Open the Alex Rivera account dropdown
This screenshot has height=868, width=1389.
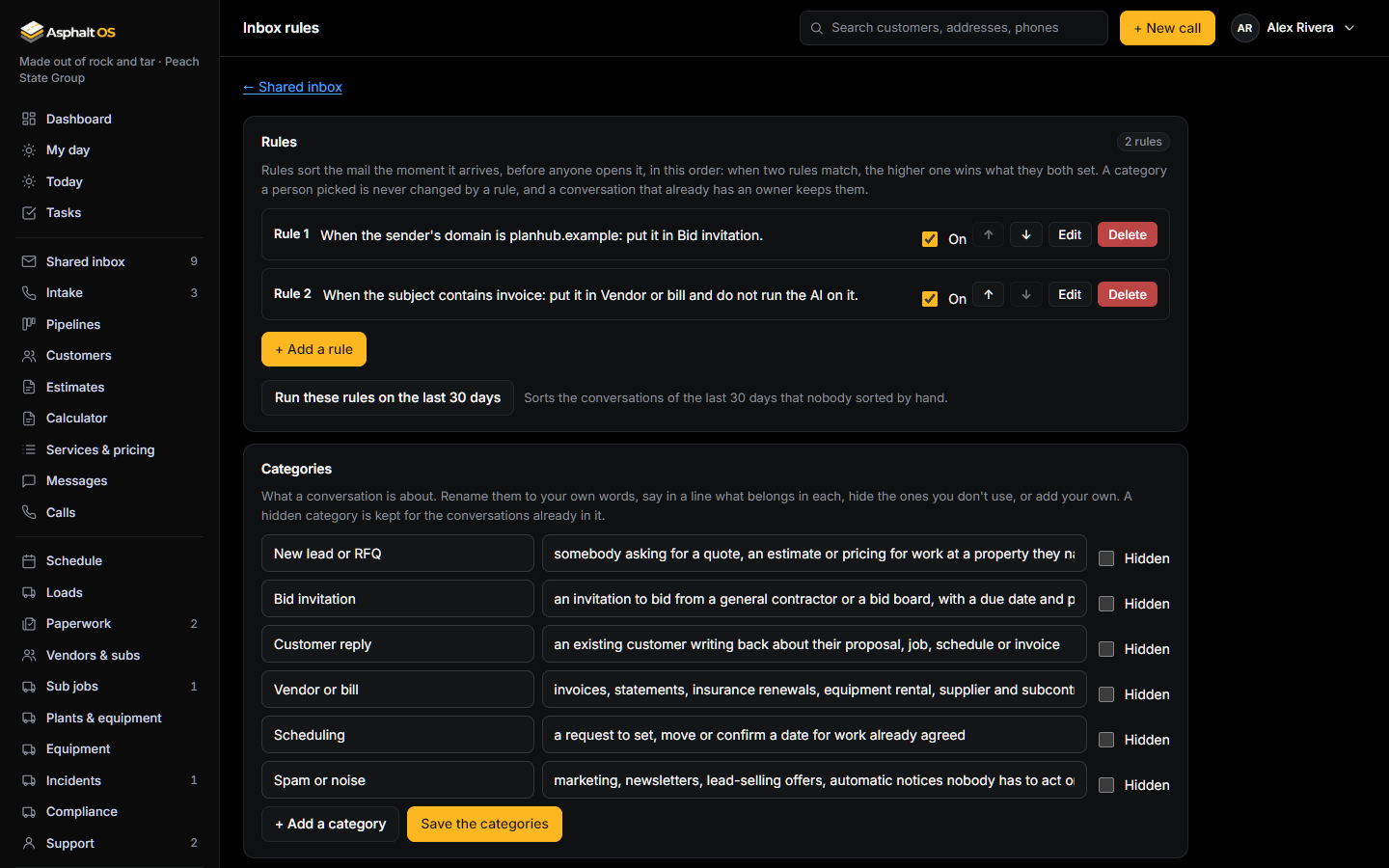point(1294,28)
